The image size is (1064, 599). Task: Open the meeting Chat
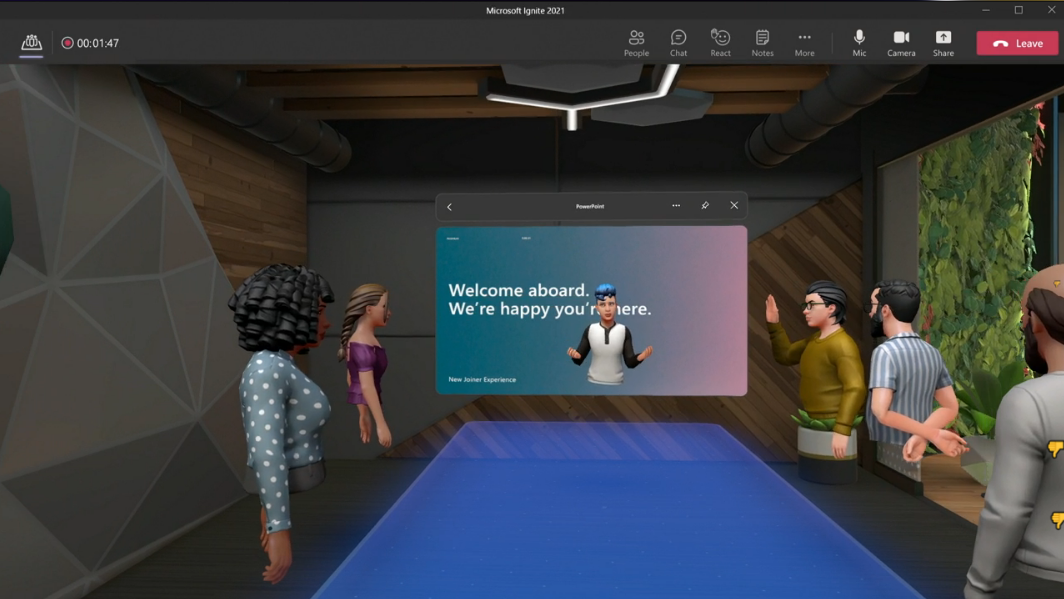[x=678, y=43]
